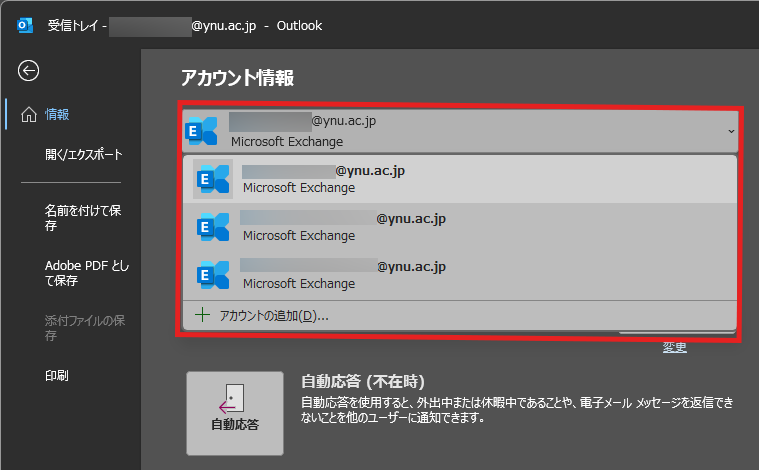Image resolution: width=759 pixels, height=470 pixels.
Task: Open 開く/エクスポート in the sidebar
Action: (x=84, y=154)
